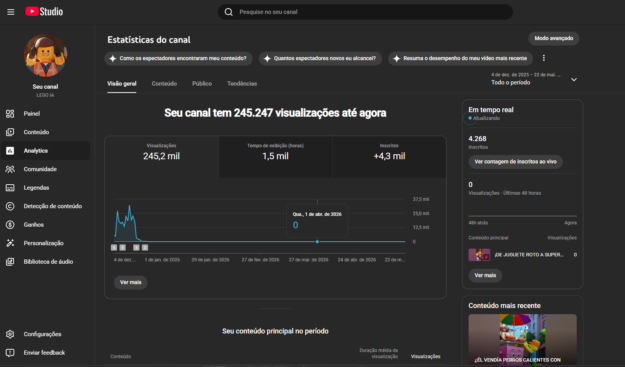Click the Enviar feedback icon
The image size is (625, 367).
click(10, 353)
